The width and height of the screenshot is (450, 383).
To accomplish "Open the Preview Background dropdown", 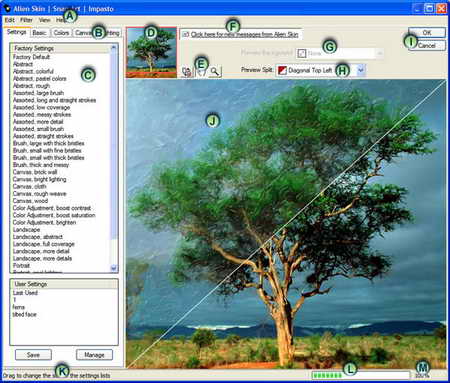I will pyautogui.click(x=379, y=53).
